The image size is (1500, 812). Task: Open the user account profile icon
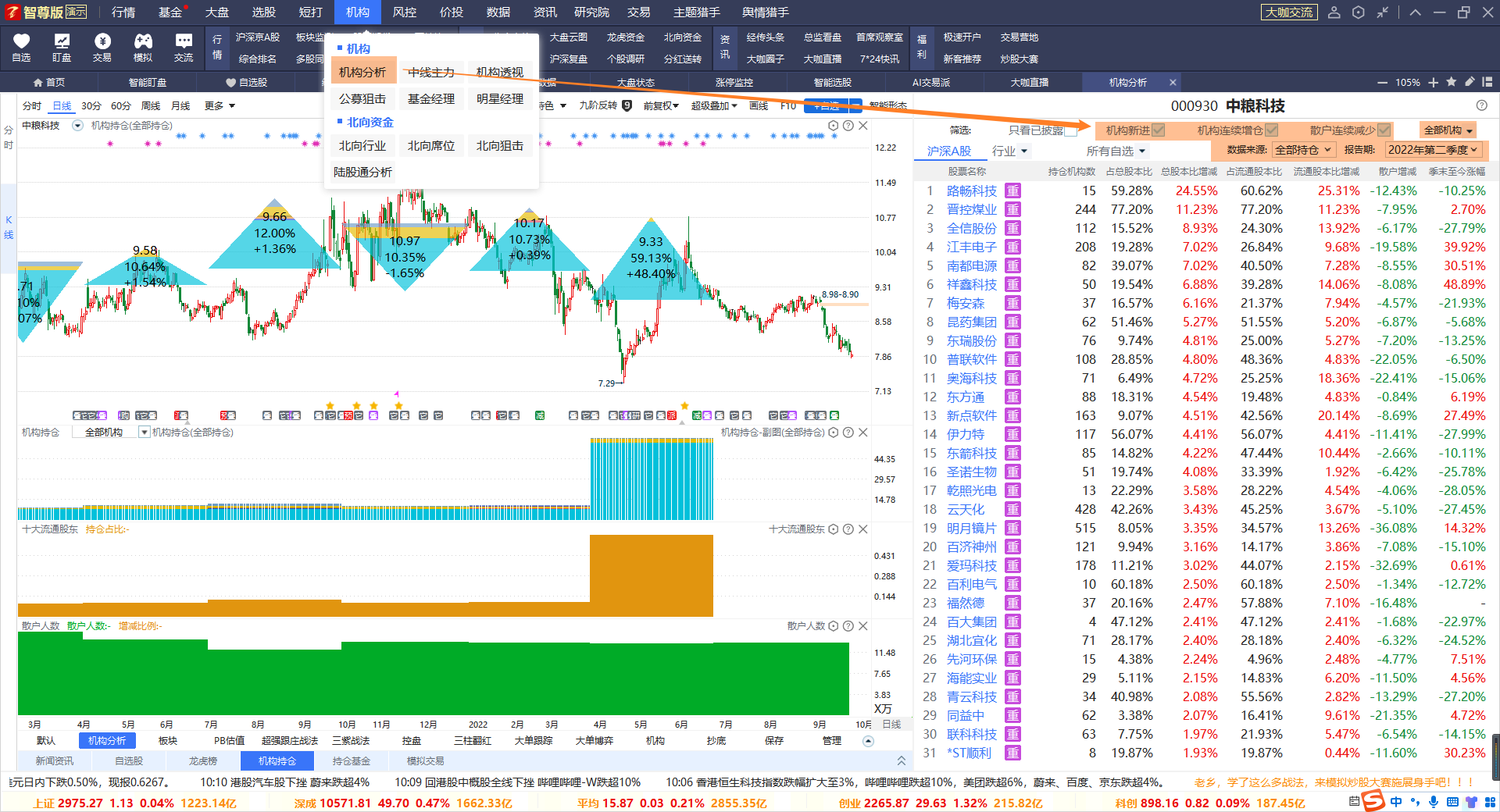(x=1334, y=12)
